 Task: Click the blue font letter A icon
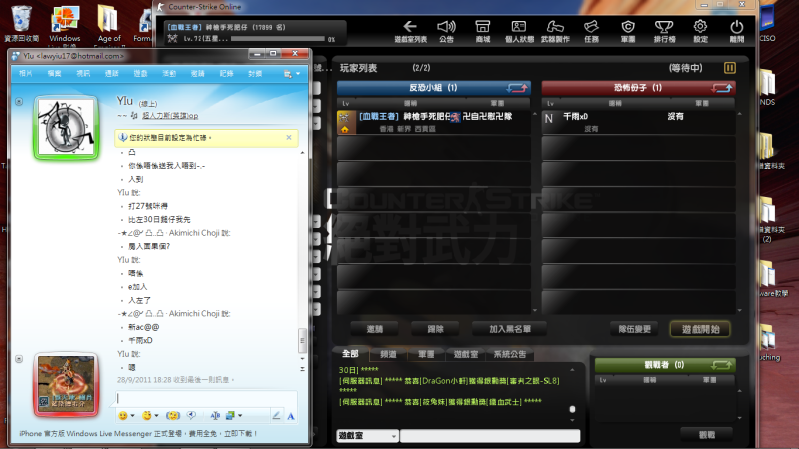(290, 416)
